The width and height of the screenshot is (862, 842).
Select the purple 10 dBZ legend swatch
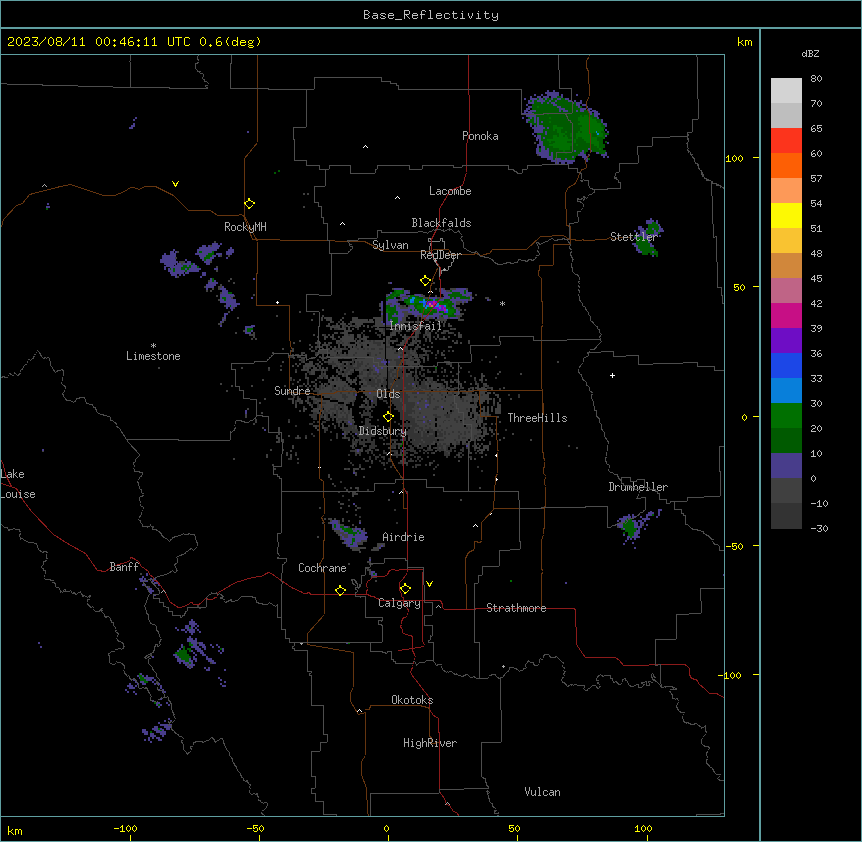[786, 466]
